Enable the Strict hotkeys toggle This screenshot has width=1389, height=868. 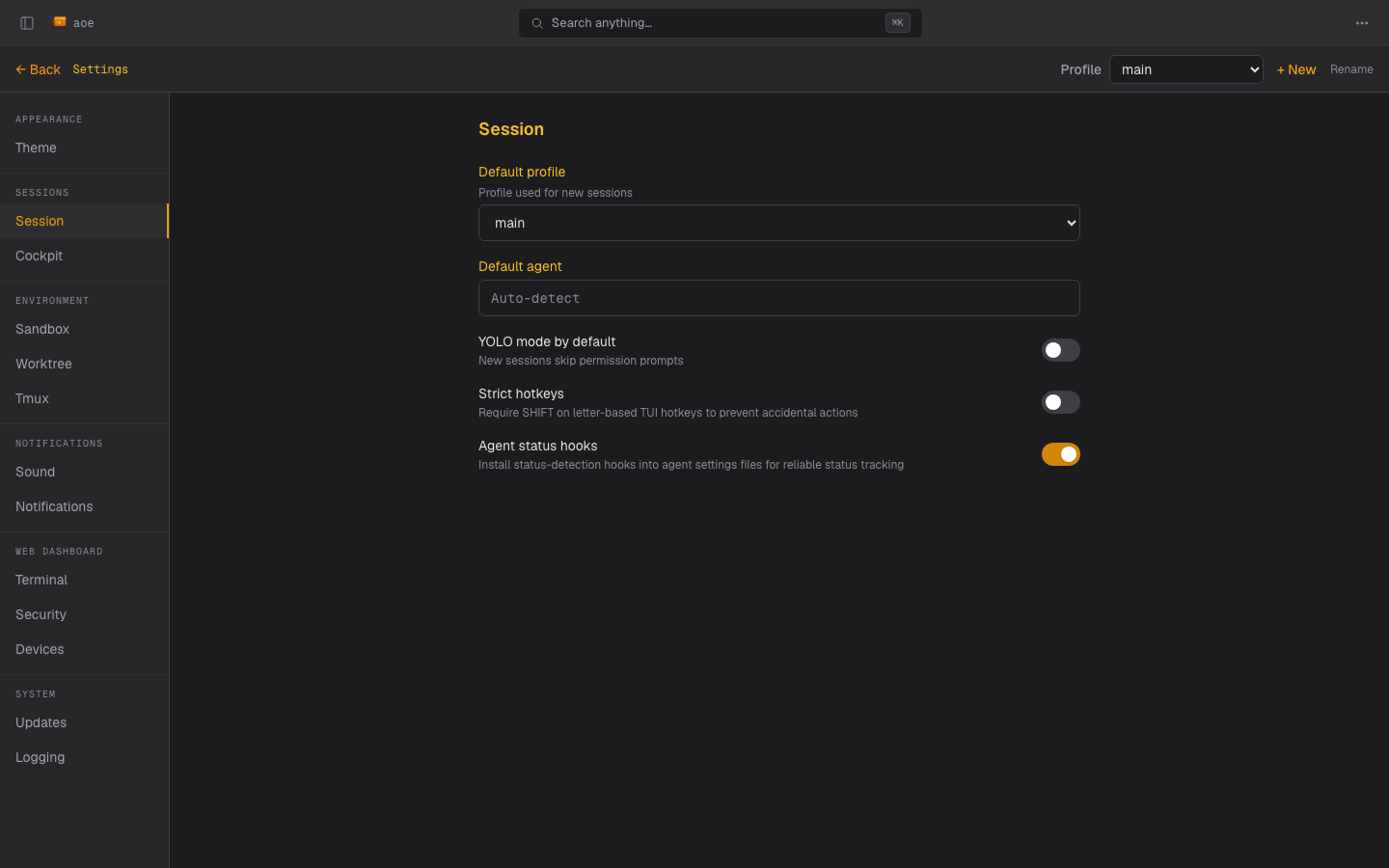point(1061,402)
